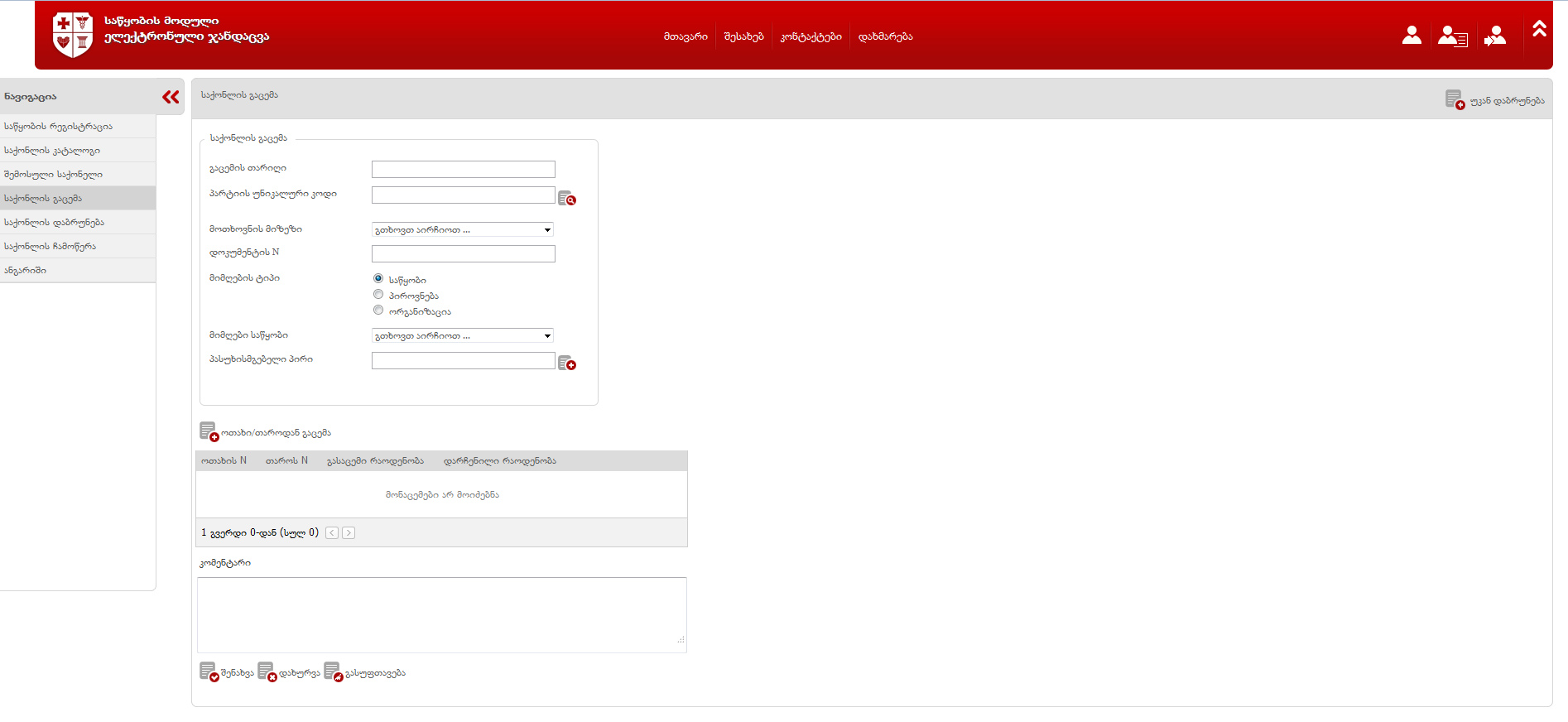Image resolution: width=1568 pixels, height=722 pixels.
Task: Open the user list icon in header
Action: [x=1452, y=36]
